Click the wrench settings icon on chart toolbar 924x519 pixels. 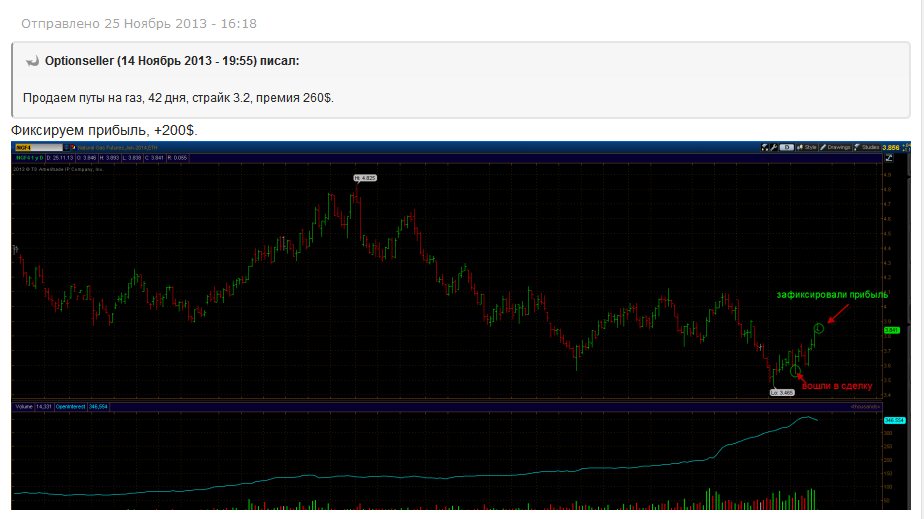(x=774, y=147)
